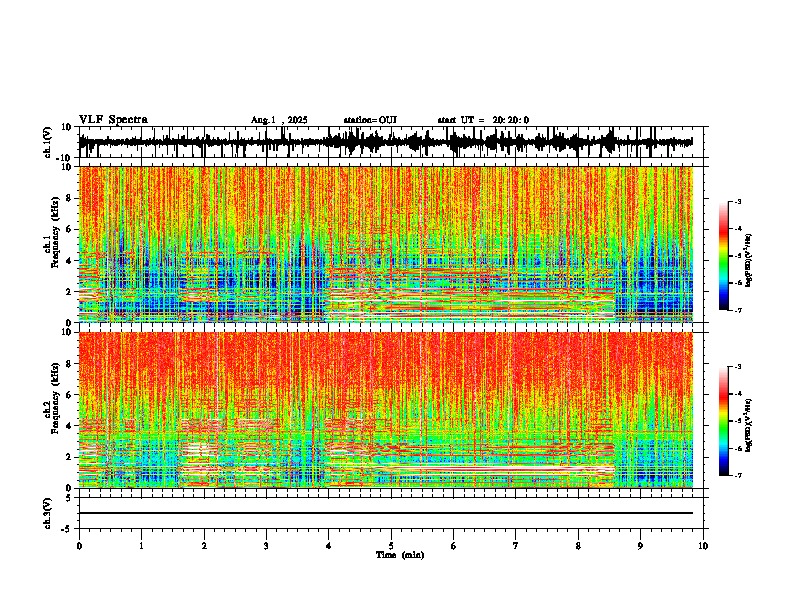This screenshot has width=792, height=612.
Task: Click the log(PSD) title beside ch.2 color bar
Action: coord(749,425)
